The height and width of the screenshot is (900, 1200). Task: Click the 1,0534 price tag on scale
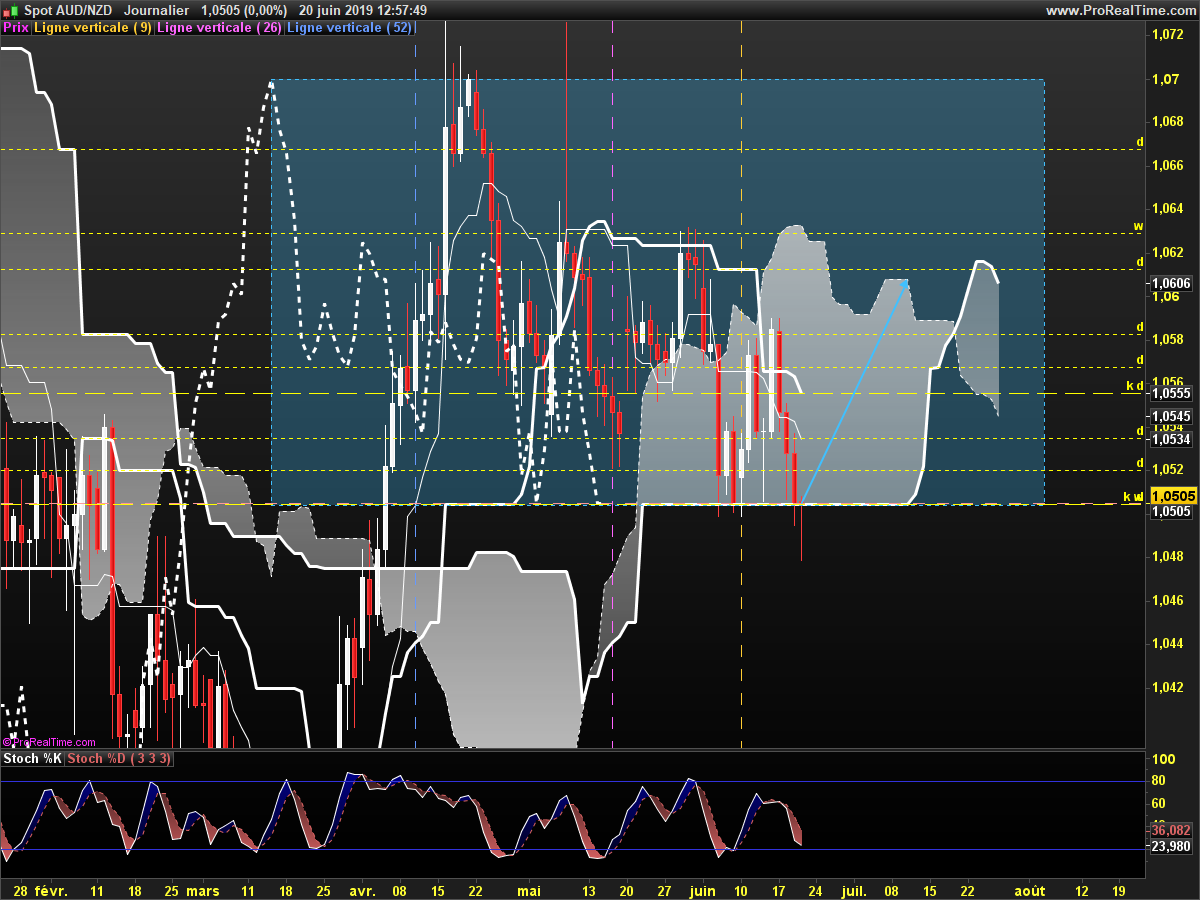pos(1170,439)
